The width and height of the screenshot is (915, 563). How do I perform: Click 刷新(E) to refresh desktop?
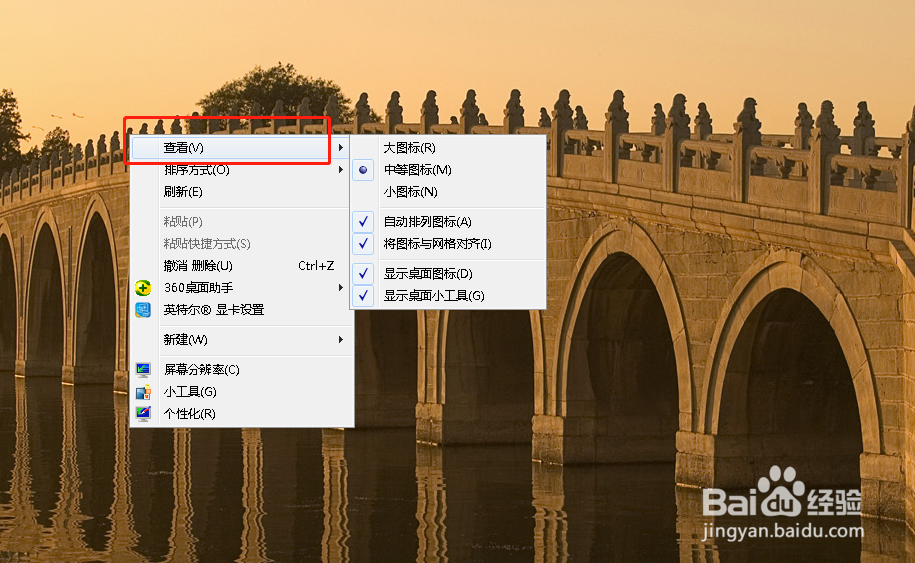coord(241,192)
